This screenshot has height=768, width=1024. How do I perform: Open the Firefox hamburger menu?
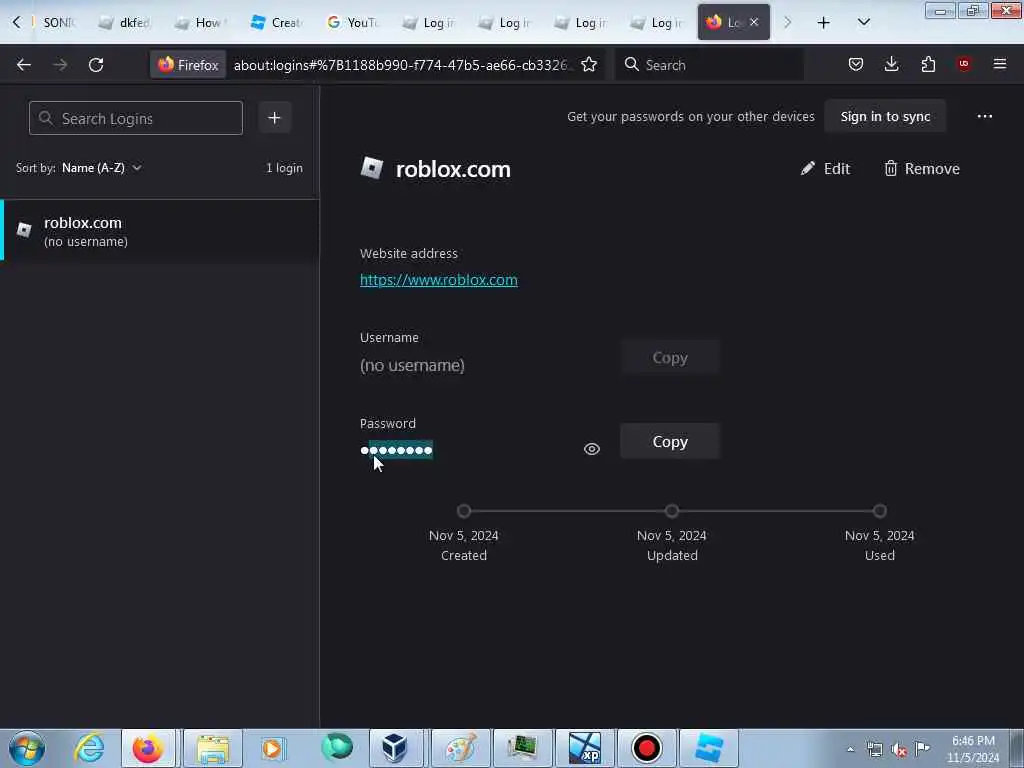click(x=1000, y=64)
